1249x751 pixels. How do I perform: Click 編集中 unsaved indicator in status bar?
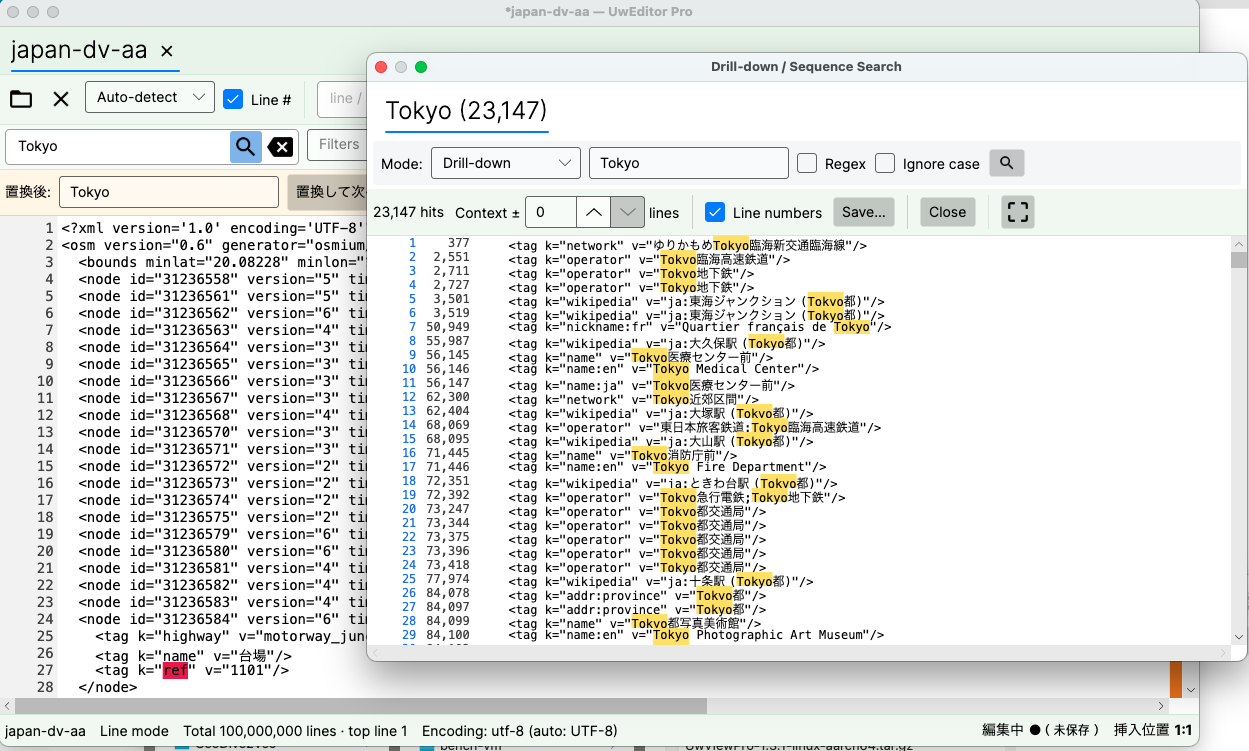(x=1041, y=731)
